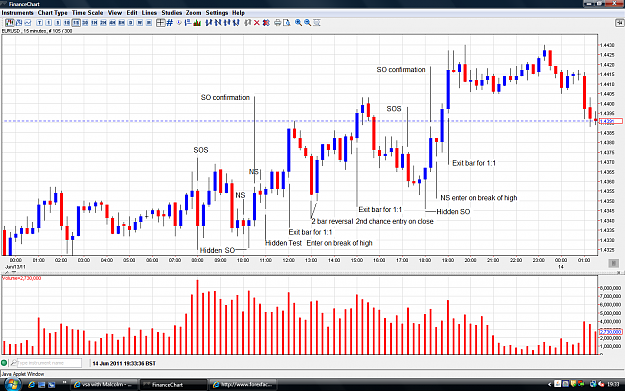Click the remove all lines icon
625x391 pixels.
(x=266, y=23)
